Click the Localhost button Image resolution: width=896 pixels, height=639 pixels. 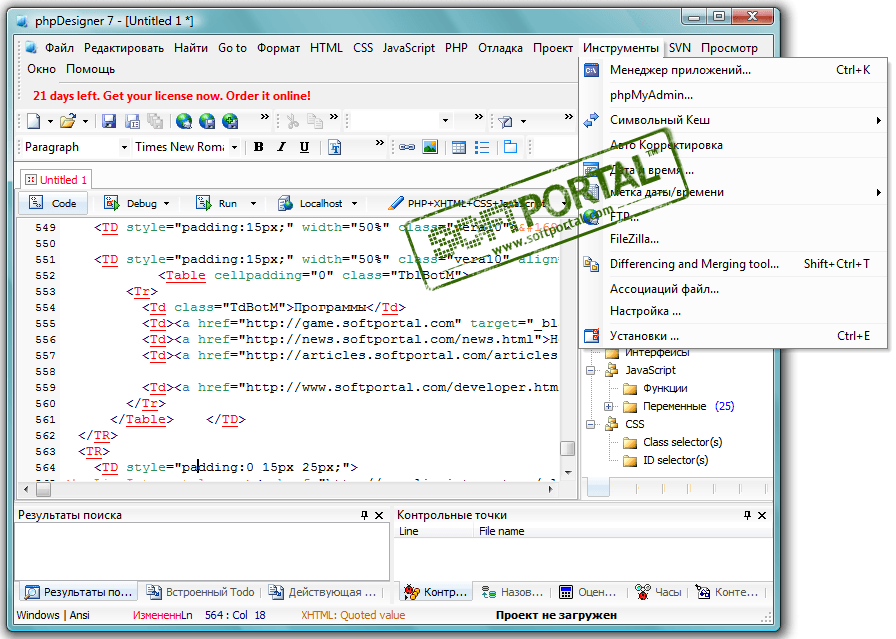311,203
